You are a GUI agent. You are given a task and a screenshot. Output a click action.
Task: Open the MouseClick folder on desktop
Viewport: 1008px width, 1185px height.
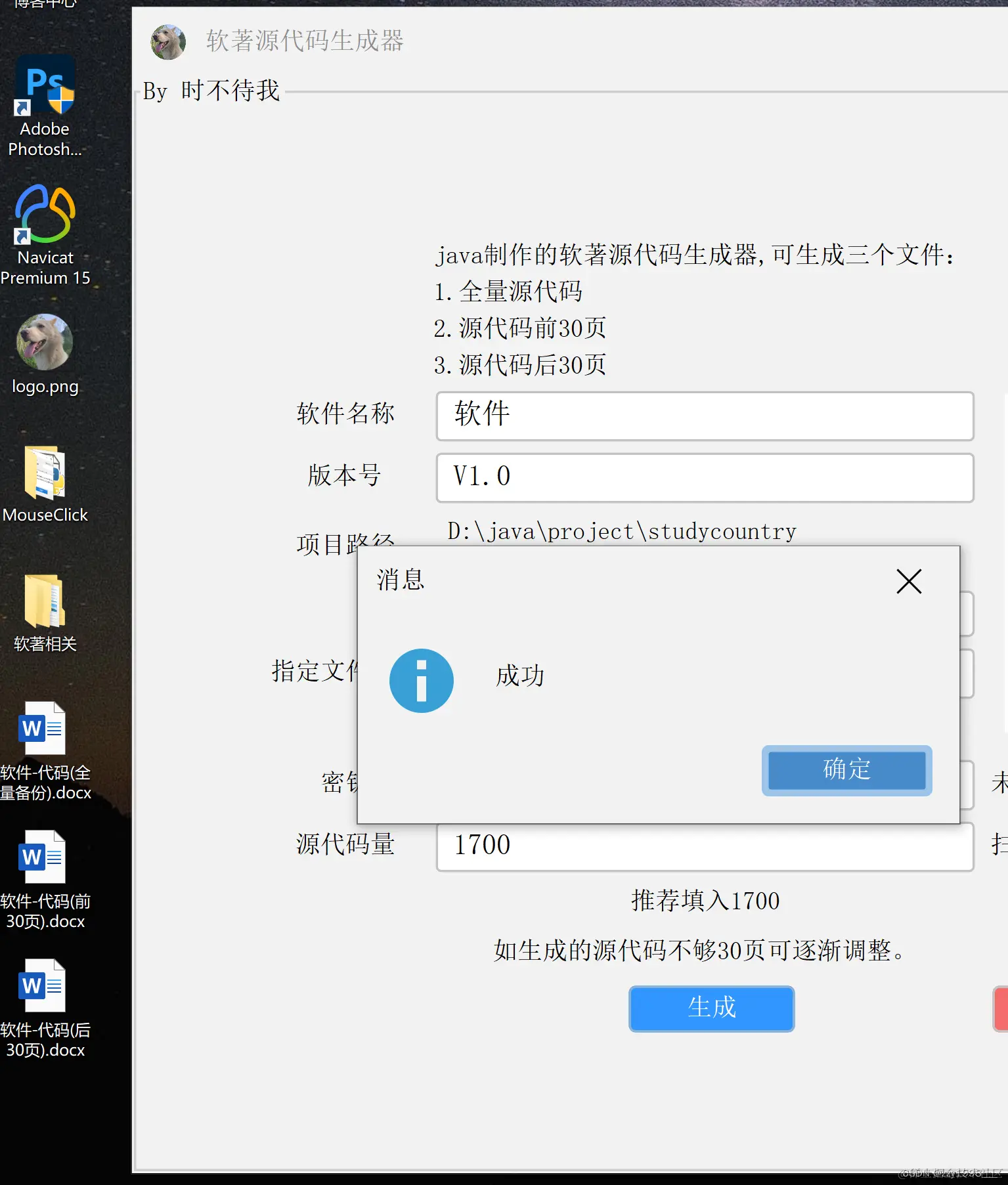point(45,485)
